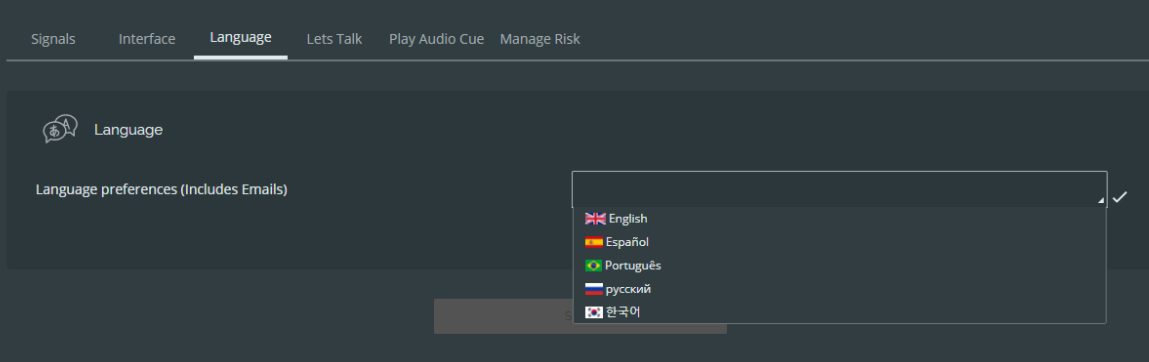The height and width of the screenshot is (362, 1149).
Task: Click the Spain flag icon
Action: pyautogui.click(x=594, y=242)
